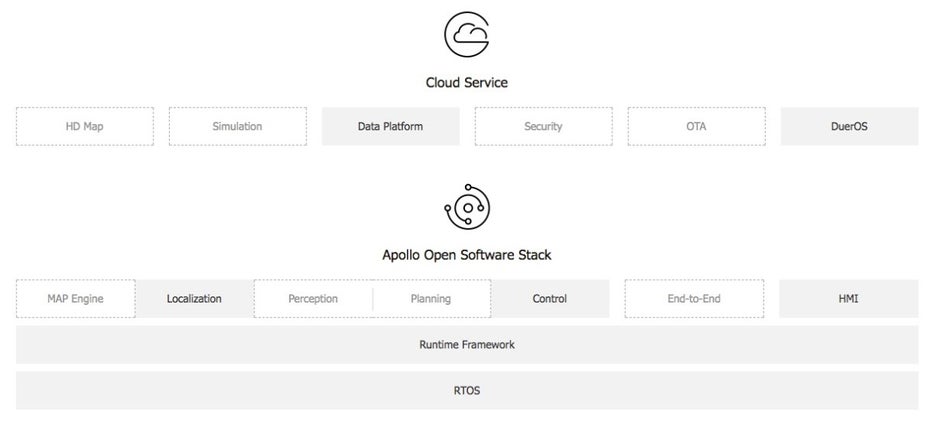
Task: Click the Apollo Open Software Stack orbit icon
Action: pos(467,207)
